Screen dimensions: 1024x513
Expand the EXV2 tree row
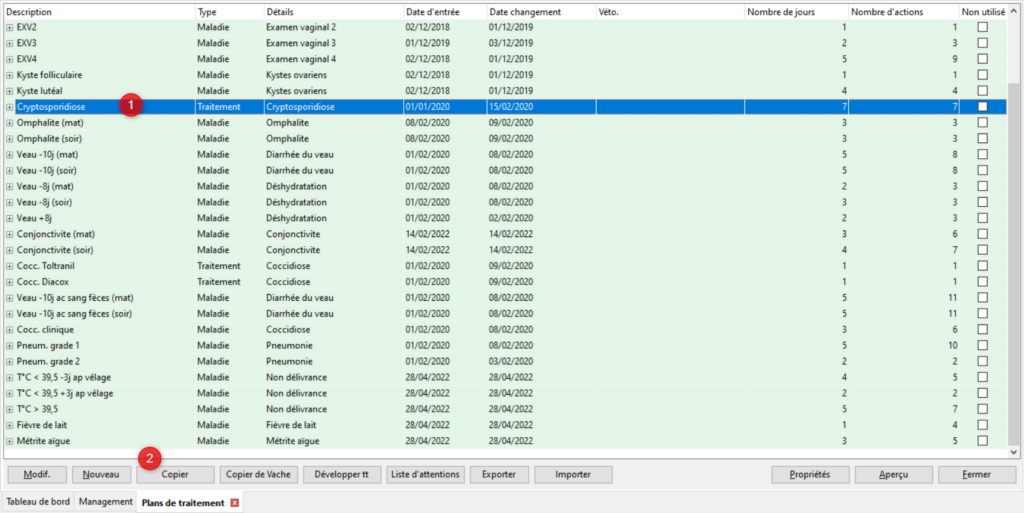pyautogui.click(x=10, y=27)
